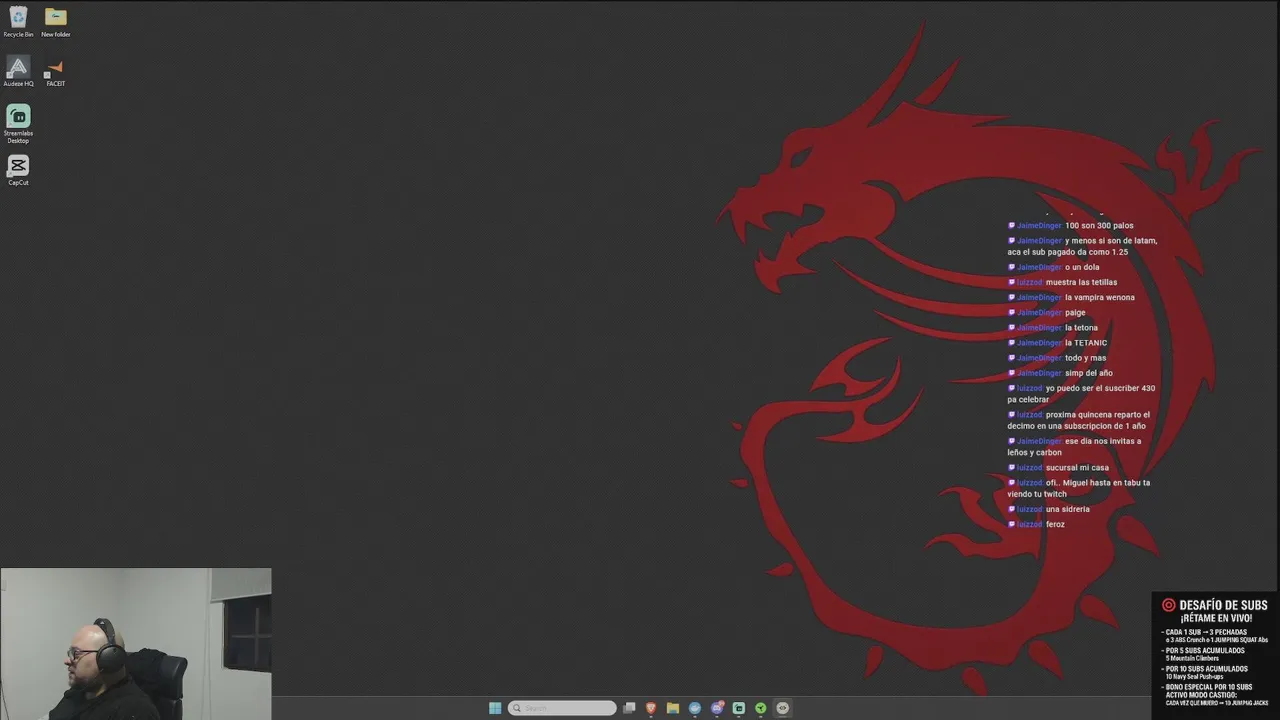Switch to Streamlabs in the taskbar
1280x720 pixels.
(x=739, y=708)
